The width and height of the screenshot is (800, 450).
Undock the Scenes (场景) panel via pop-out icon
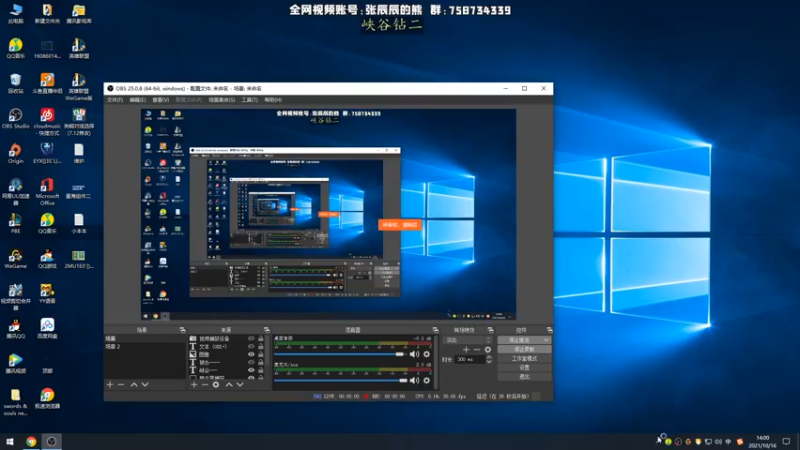182,330
